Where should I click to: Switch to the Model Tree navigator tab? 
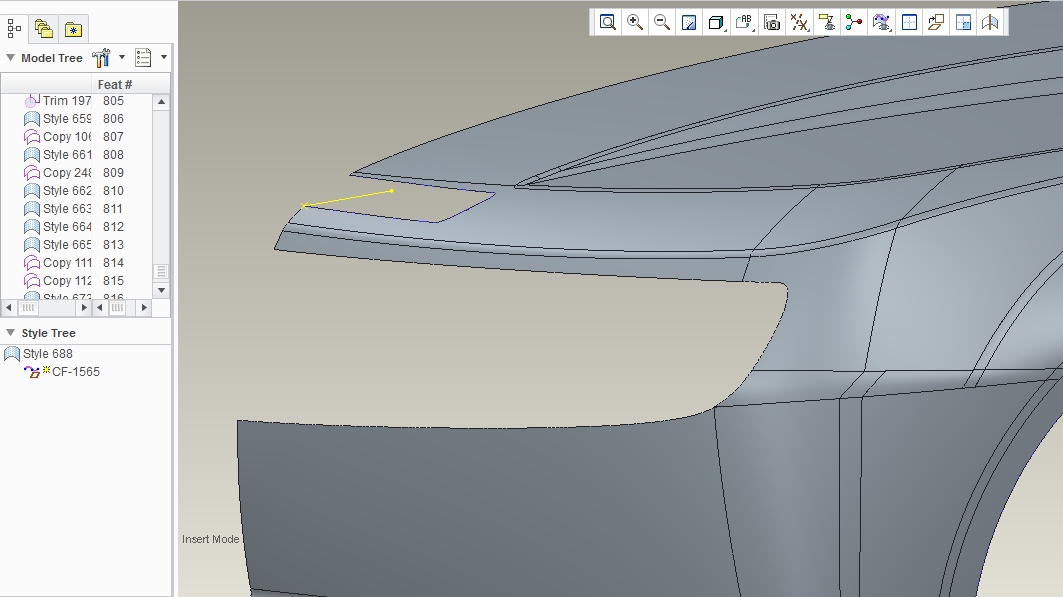[14, 28]
